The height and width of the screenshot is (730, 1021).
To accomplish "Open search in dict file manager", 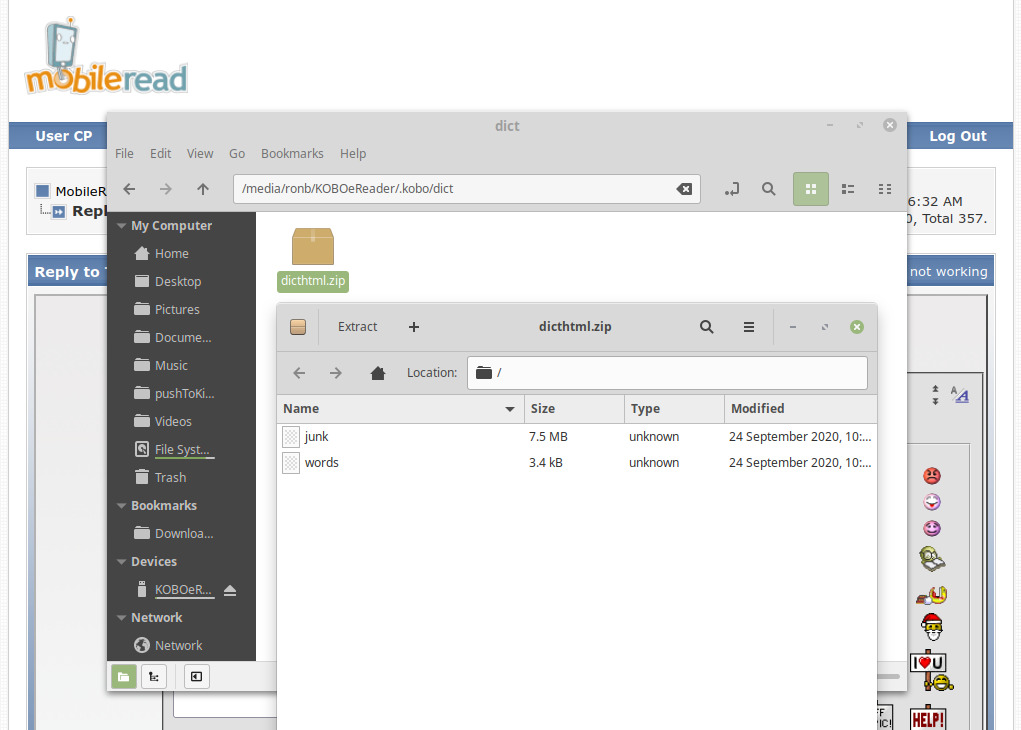I will pos(769,189).
